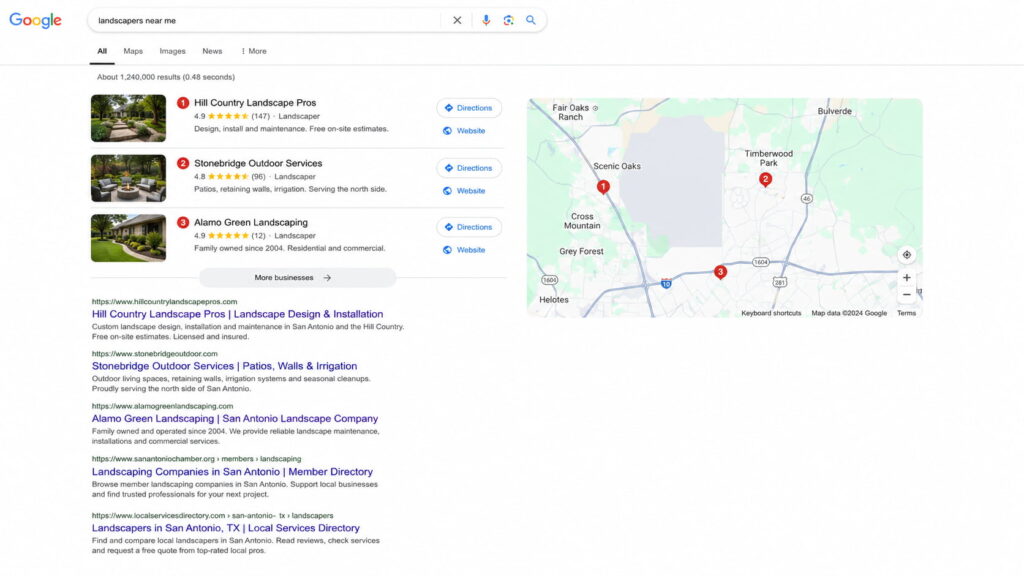
Task: Zoom out the map with minus button
Action: coord(906,295)
